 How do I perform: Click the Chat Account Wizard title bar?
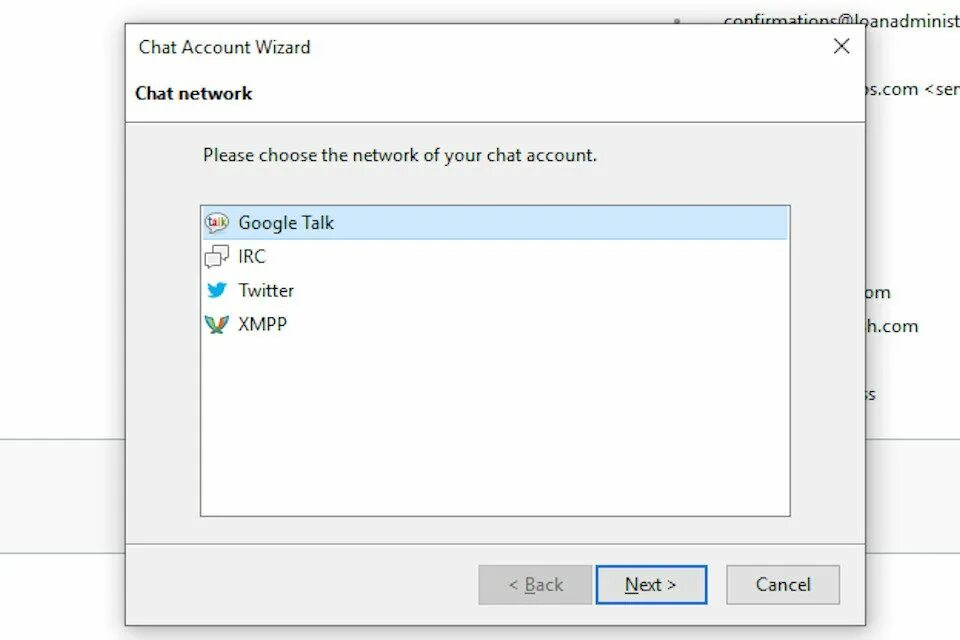coord(478,47)
